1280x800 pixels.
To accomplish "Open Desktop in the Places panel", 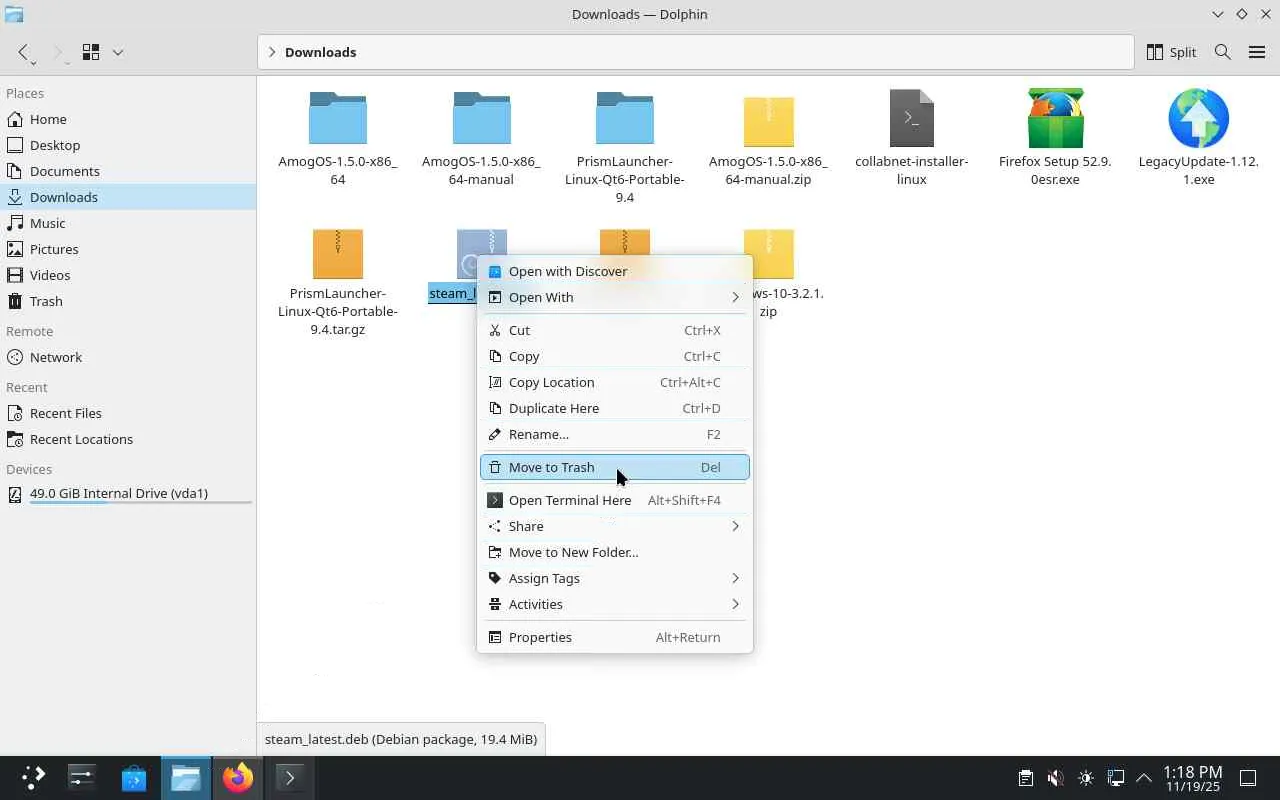I will coord(128,145).
